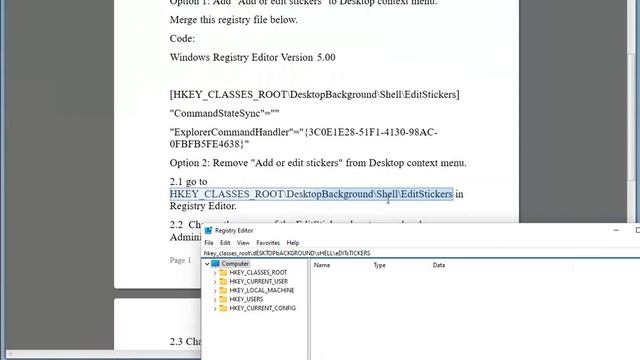This screenshot has width=640, height=360.
Task: Click the HKEY_CLASSES_ROOT folder icon
Action: (x=223, y=272)
